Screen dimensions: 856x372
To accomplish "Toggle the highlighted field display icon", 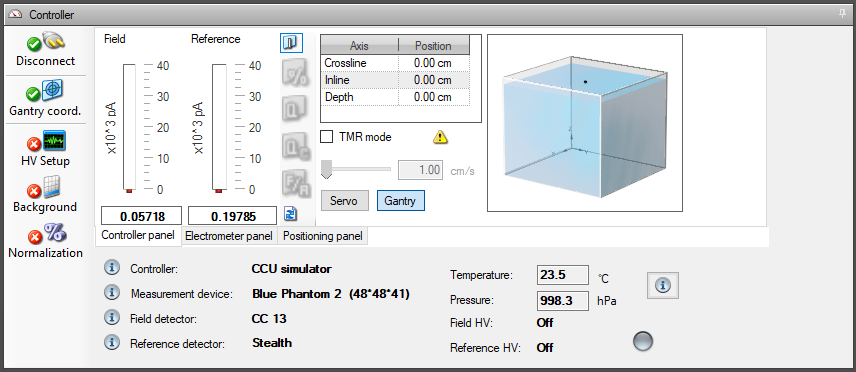I will point(291,43).
